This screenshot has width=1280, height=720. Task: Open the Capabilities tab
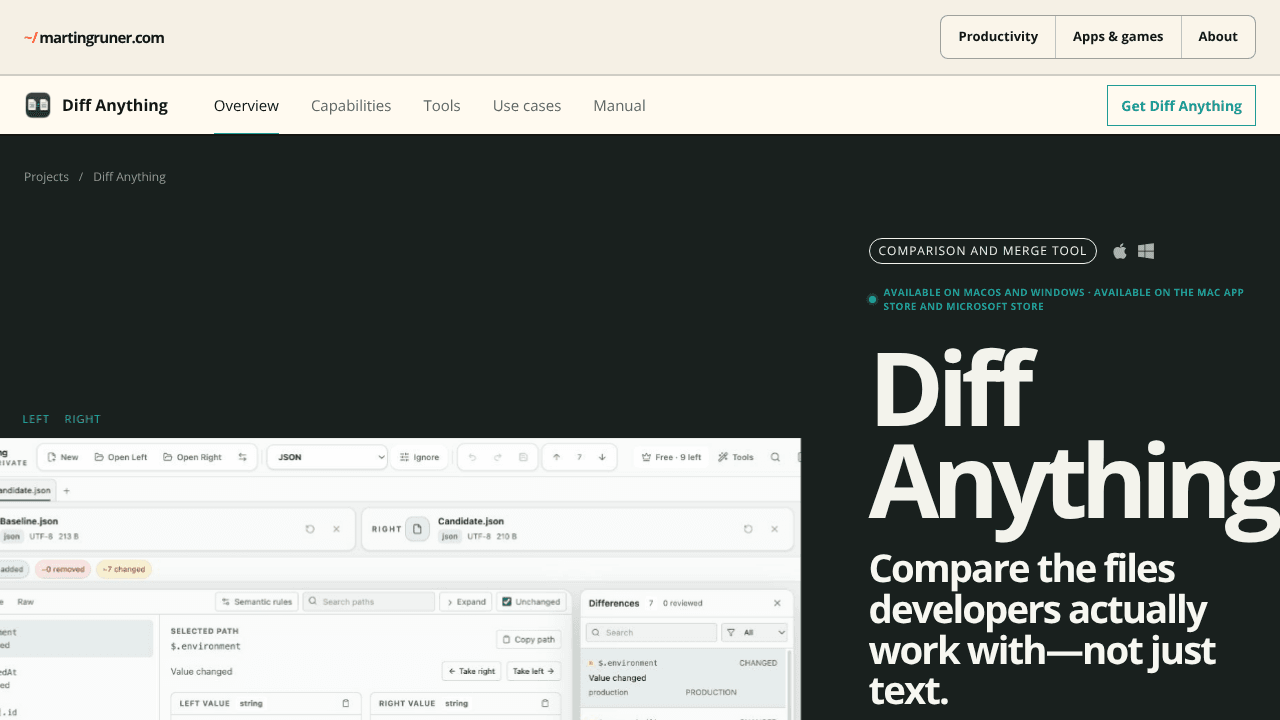(x=351, y=105)
